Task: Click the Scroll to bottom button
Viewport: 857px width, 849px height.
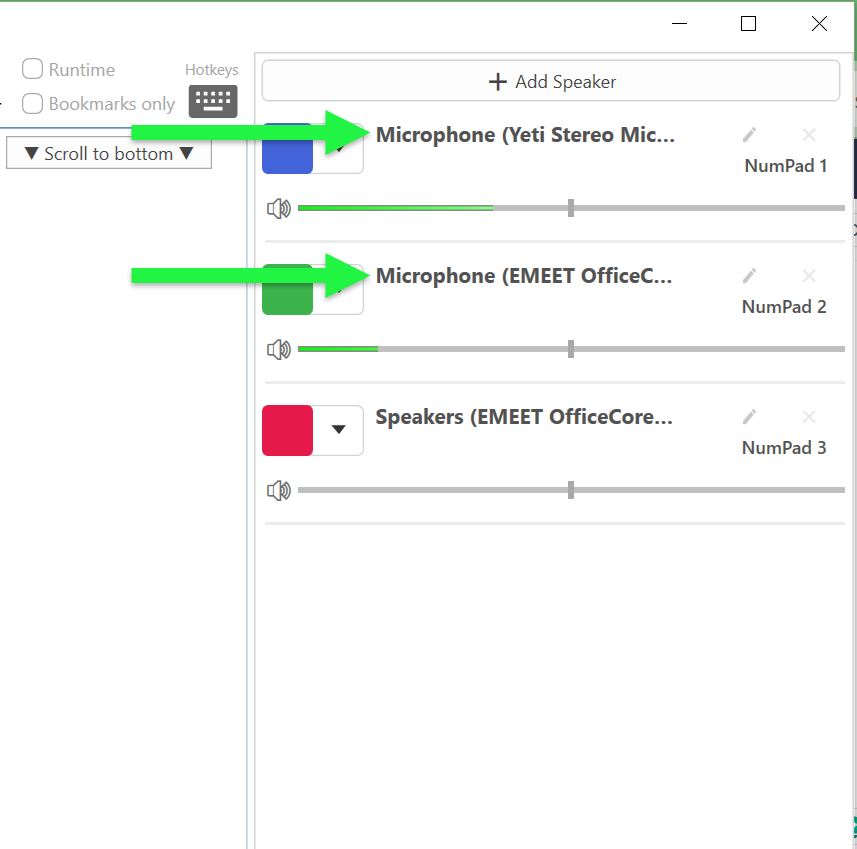Action: pyautogui.click(x=109, y=153)
